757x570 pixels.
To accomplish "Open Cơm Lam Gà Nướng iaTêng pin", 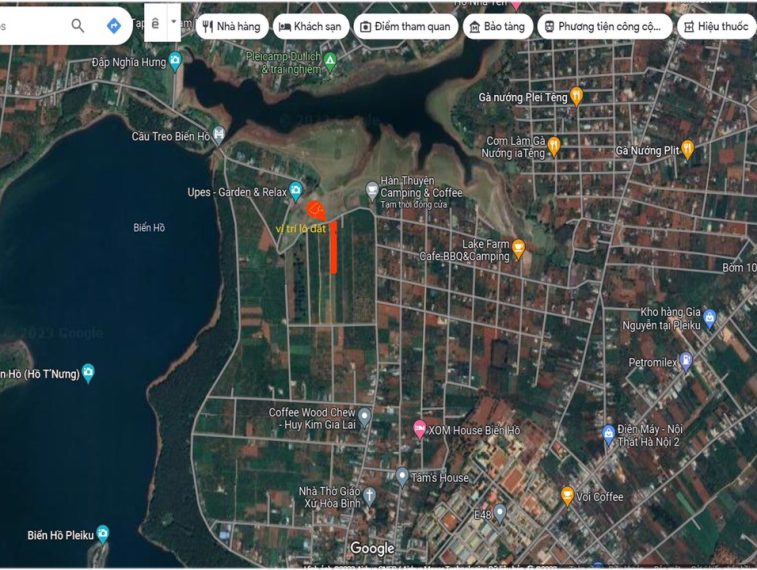I will (x=554, y=146).
